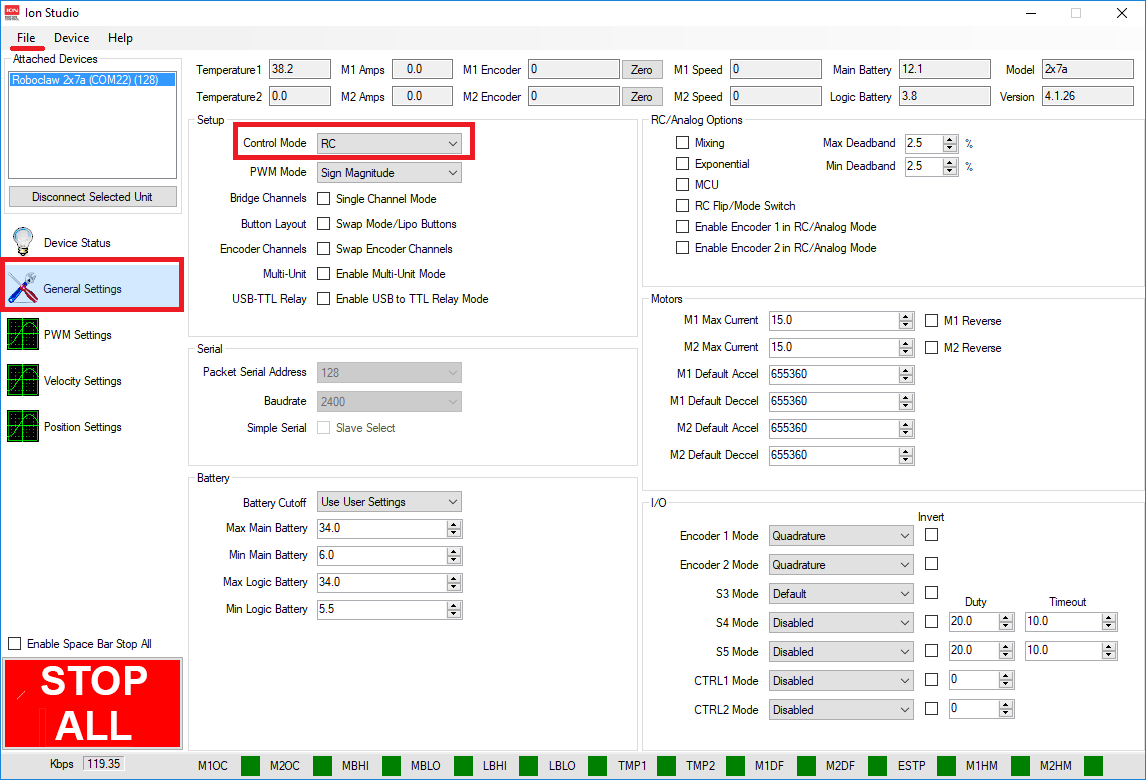This screenshot has width=1146, height=780.
Task: Open the File menu
Action: pos(26,38)
